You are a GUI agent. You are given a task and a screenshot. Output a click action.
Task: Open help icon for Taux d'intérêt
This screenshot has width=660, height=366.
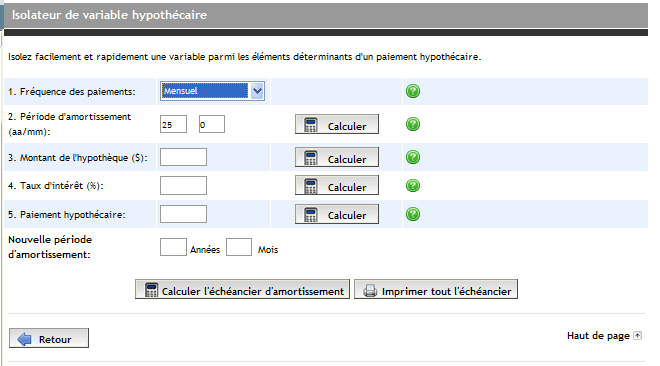[413, 186]
